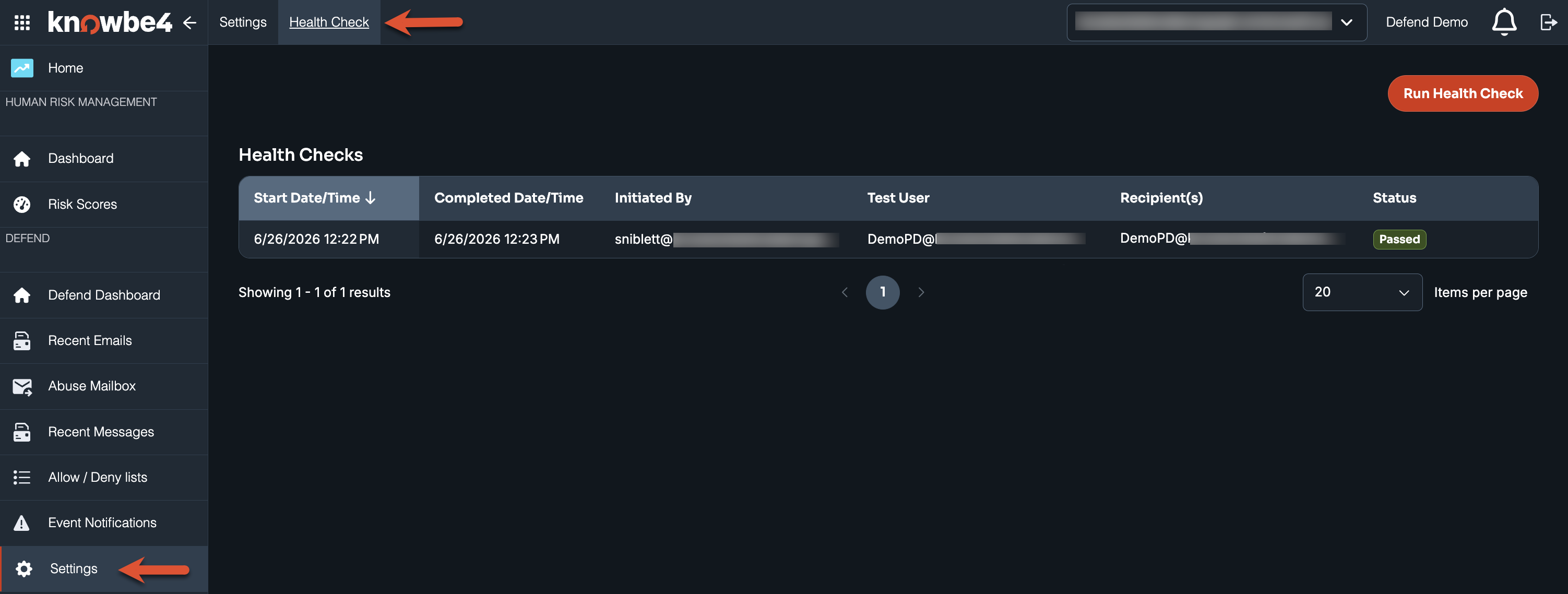Open Home in the sidebar

coord(104,68)
